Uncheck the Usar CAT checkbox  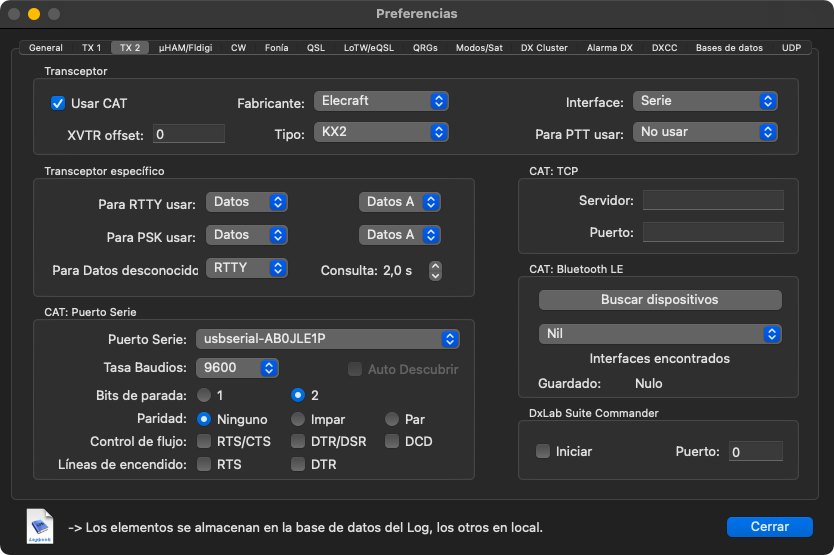(58, 103)
